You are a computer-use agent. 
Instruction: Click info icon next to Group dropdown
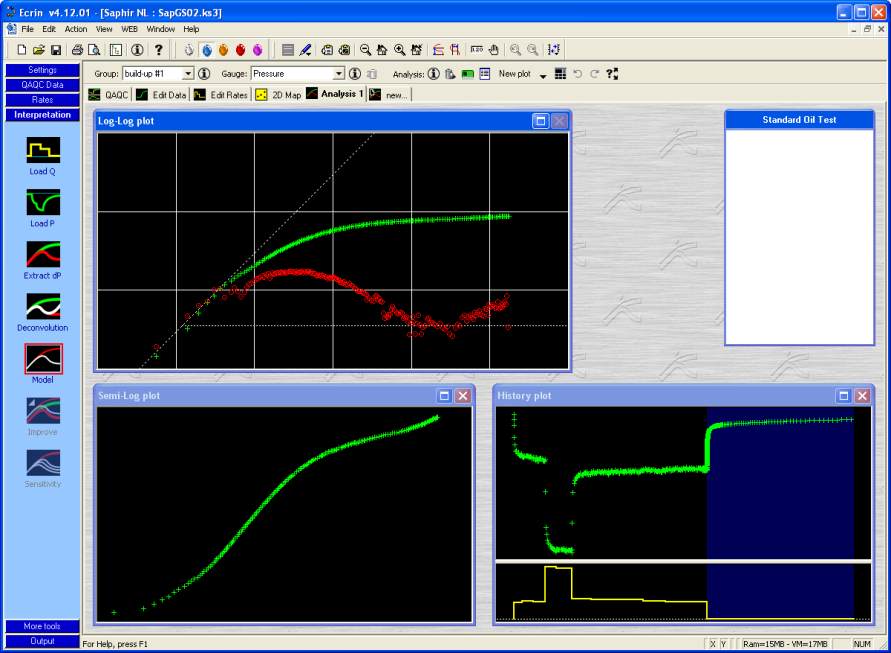coord(204,74)
